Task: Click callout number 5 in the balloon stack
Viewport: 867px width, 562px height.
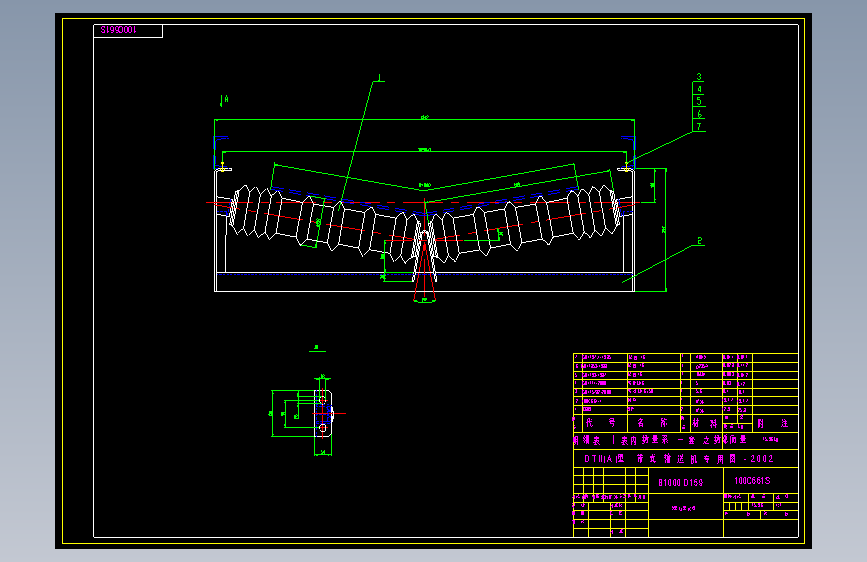Action: click(x=699, y=101)
